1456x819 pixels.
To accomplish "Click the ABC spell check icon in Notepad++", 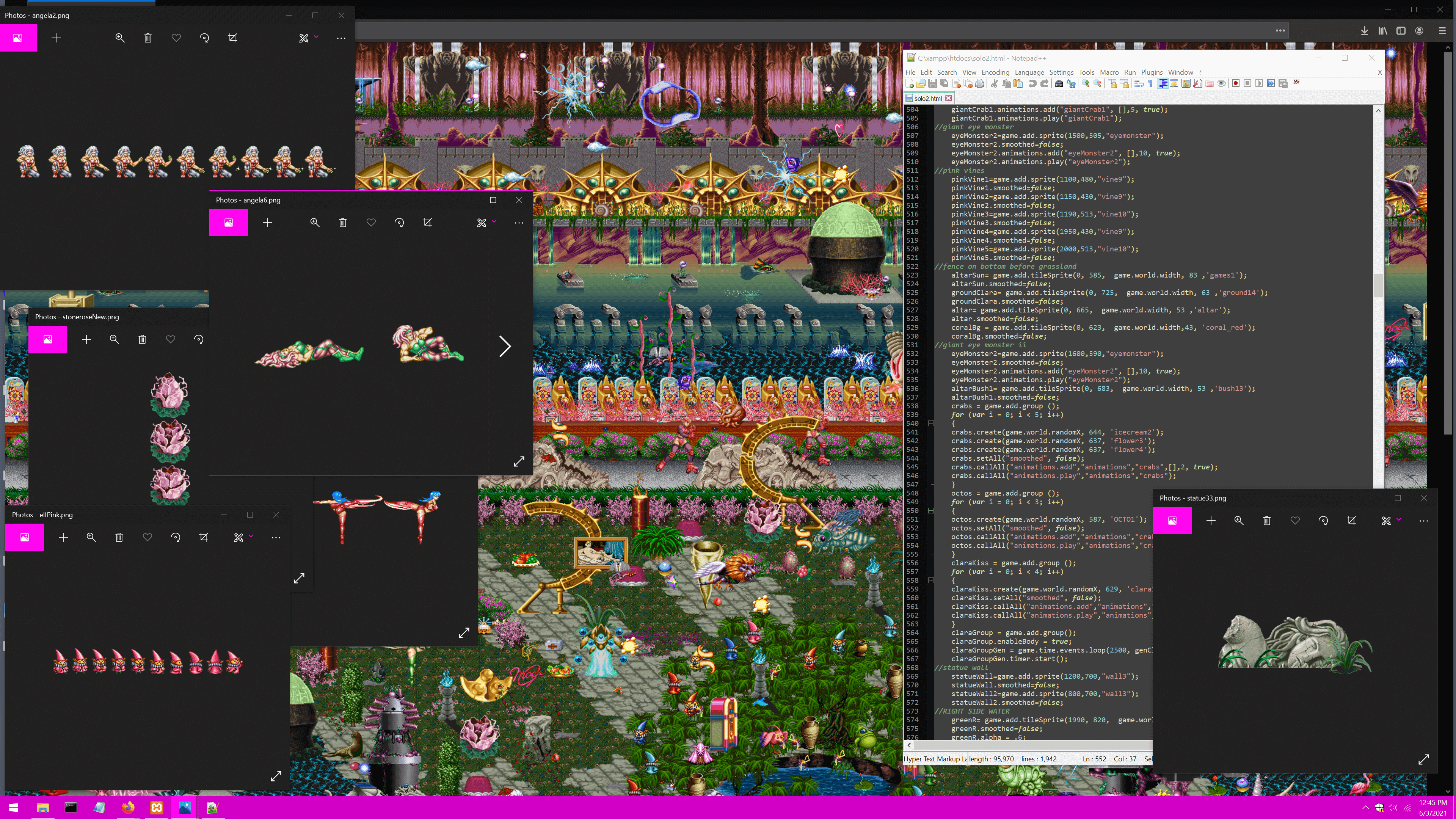I will click(x=1297, y=83).
